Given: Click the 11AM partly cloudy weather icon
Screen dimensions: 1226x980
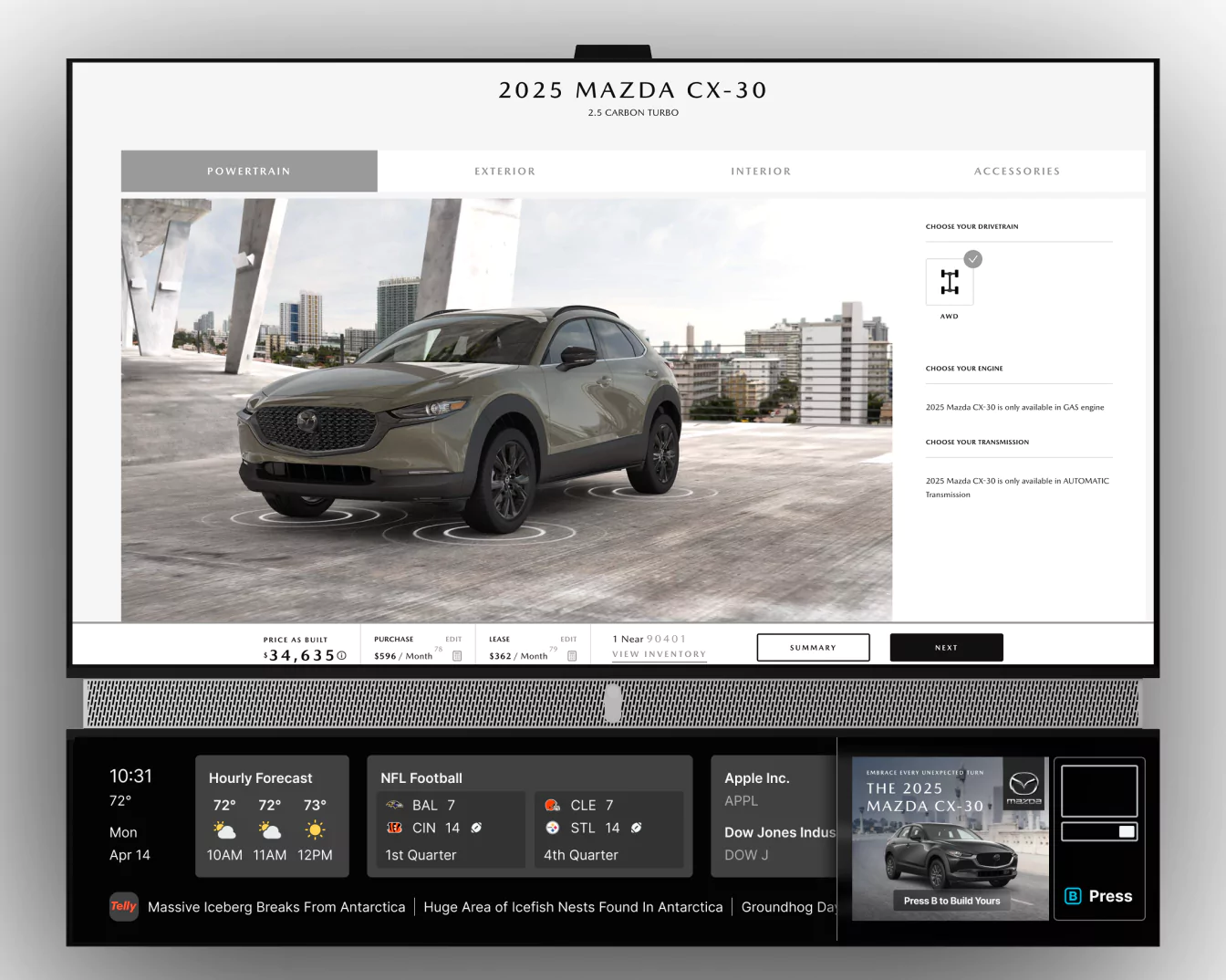Looking at the screenshot, I should [x=269, y=829].
